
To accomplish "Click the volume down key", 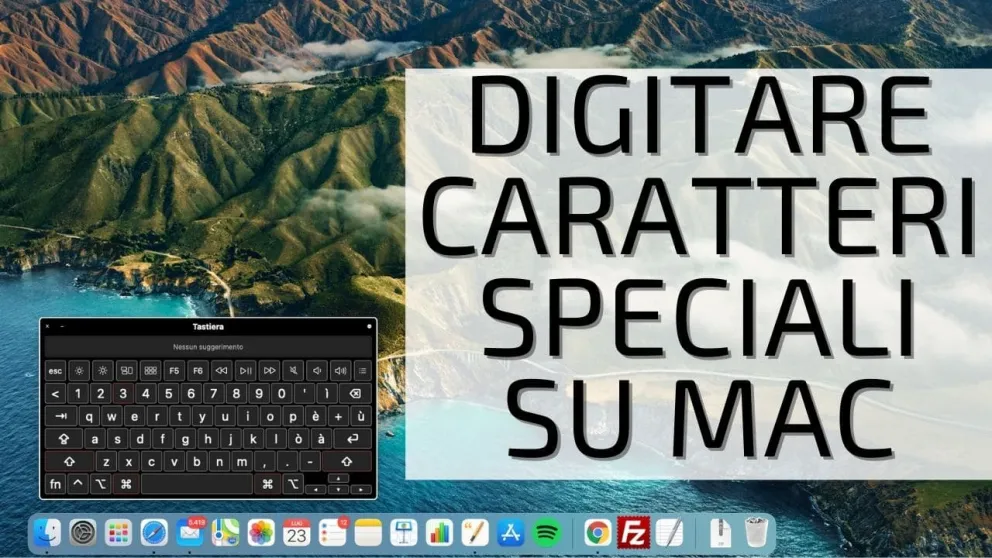I will pyautogui.click(x=317, y=371).
